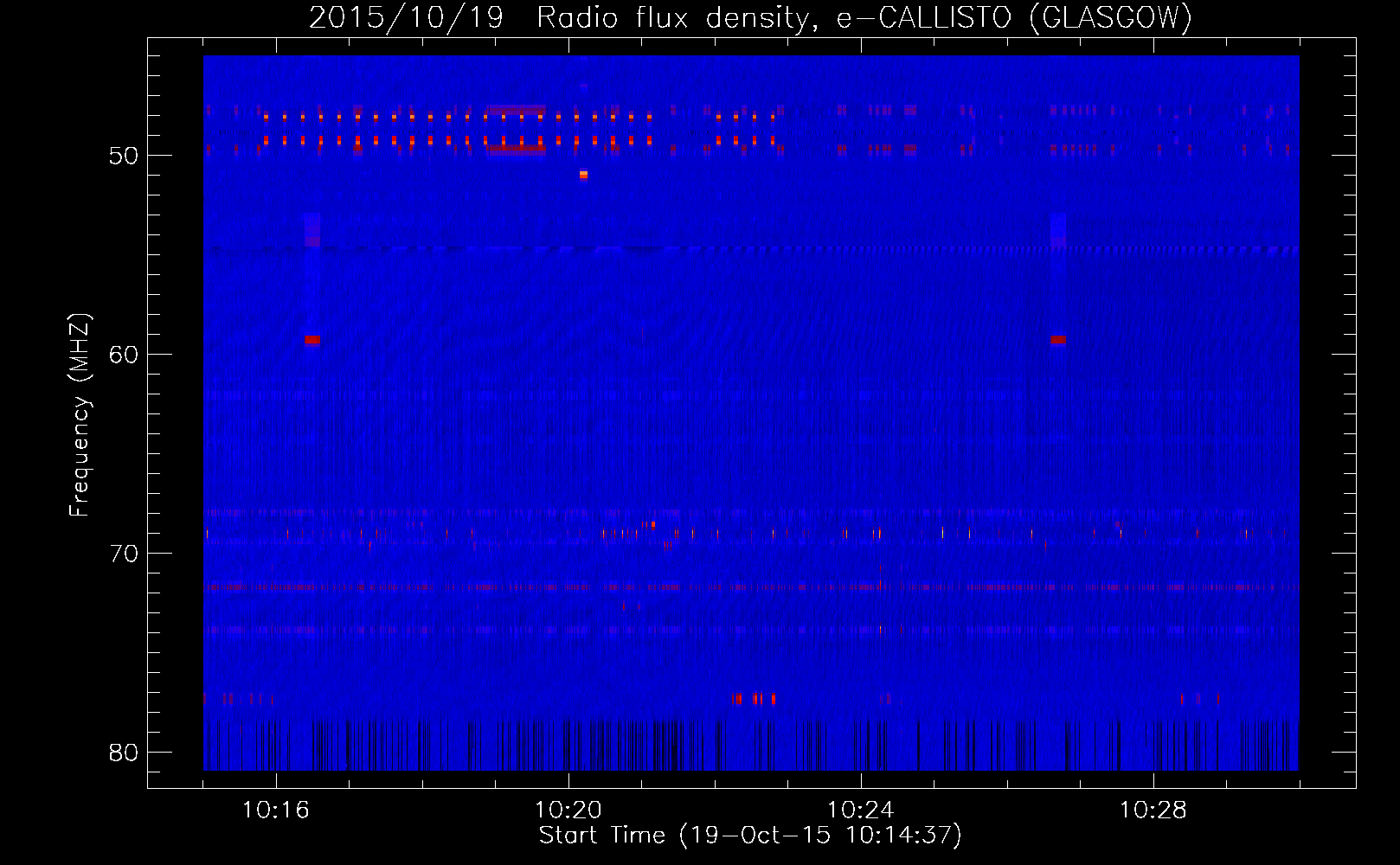The width and height of the screenshot is (1400, 865).
Task: Click the 70 frequency tick label
Action: (x=124, y=554)
